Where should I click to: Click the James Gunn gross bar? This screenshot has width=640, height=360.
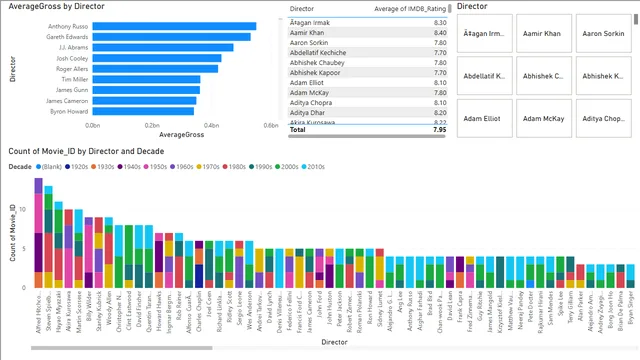[146, 90]
